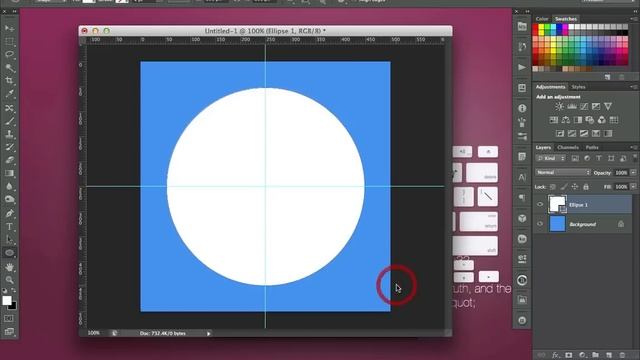
Task: Toggle type layer filter
Action: tap(599, 158)
